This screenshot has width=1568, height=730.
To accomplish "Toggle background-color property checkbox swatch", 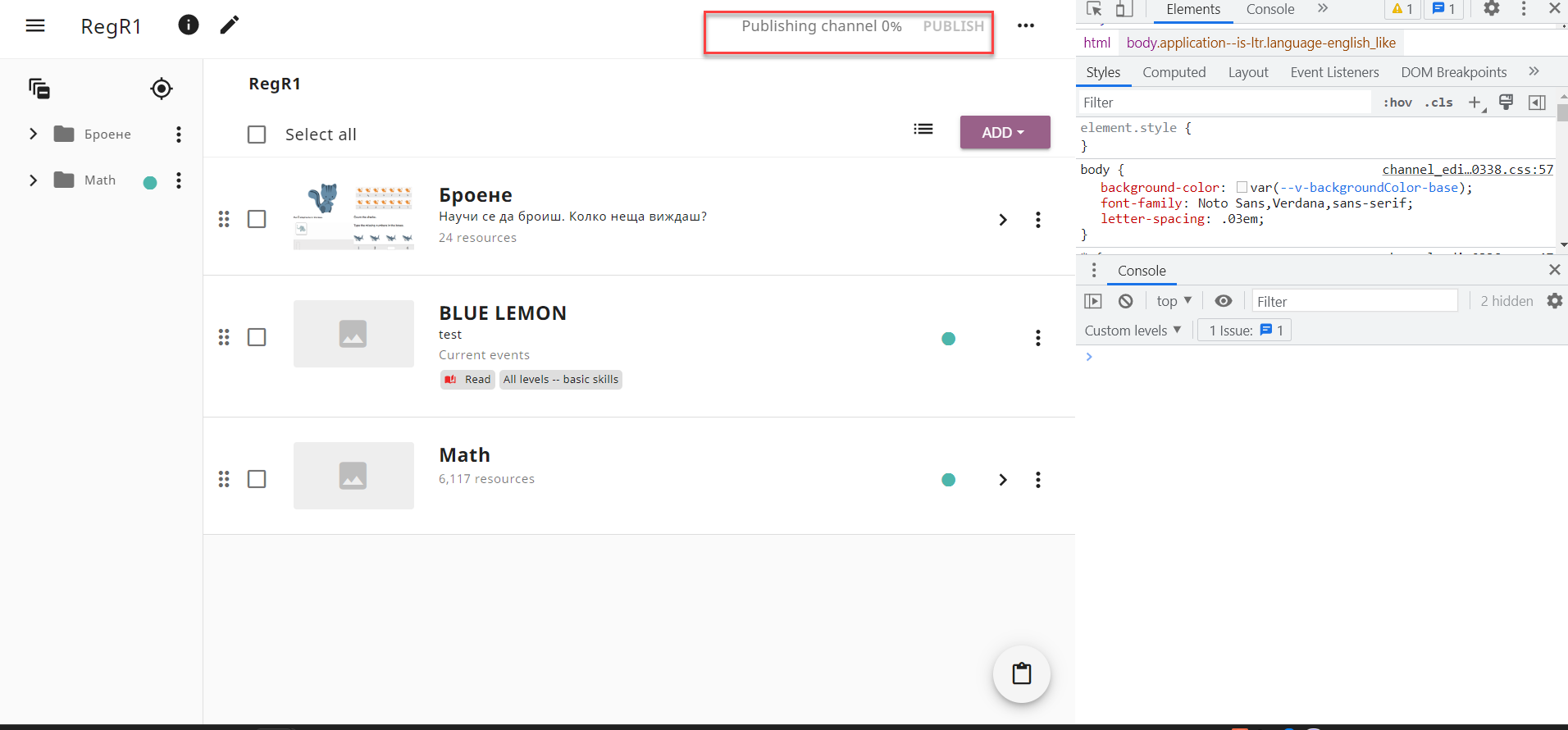I will click(x=1242, y=188).
